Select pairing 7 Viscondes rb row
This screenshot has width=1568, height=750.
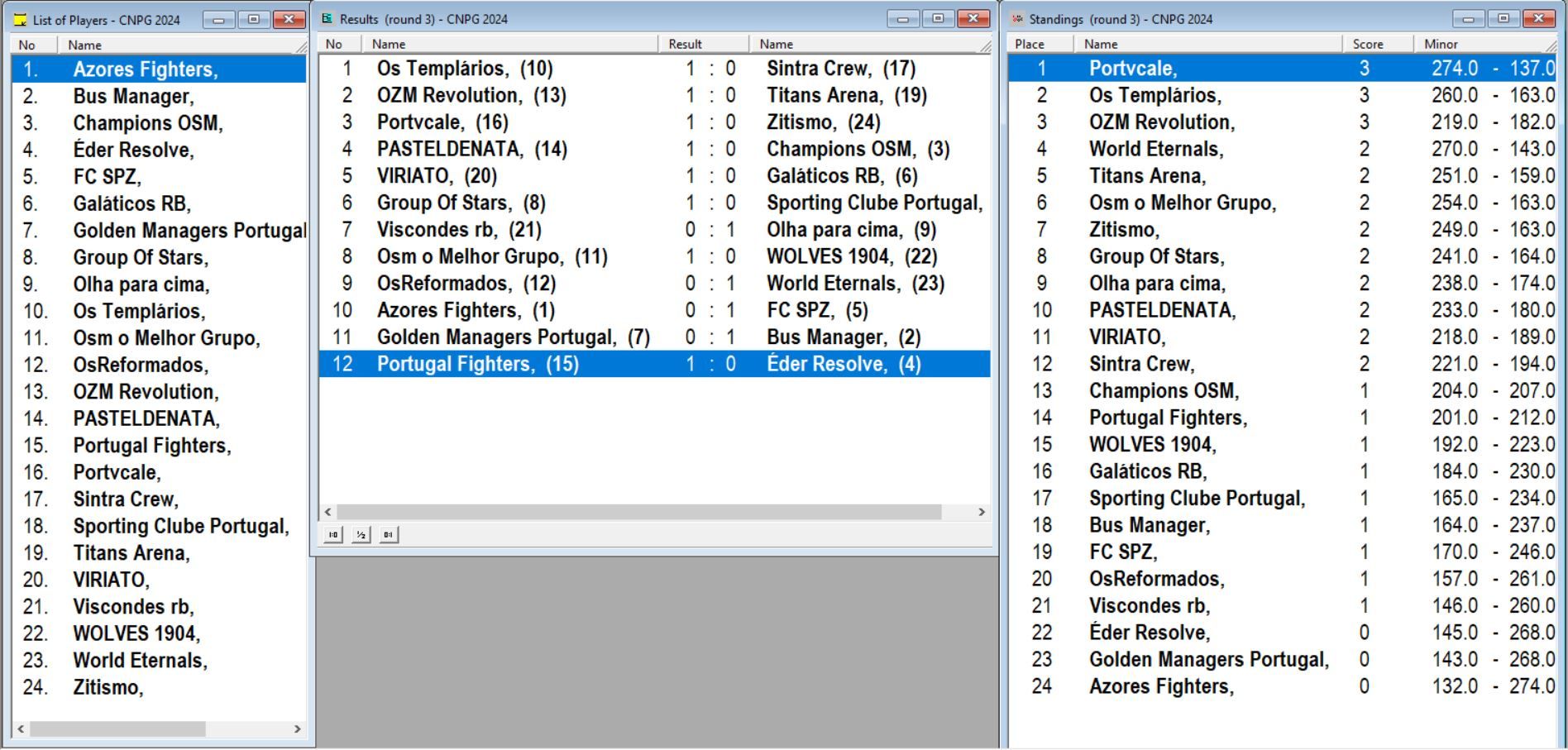(654, 229)
